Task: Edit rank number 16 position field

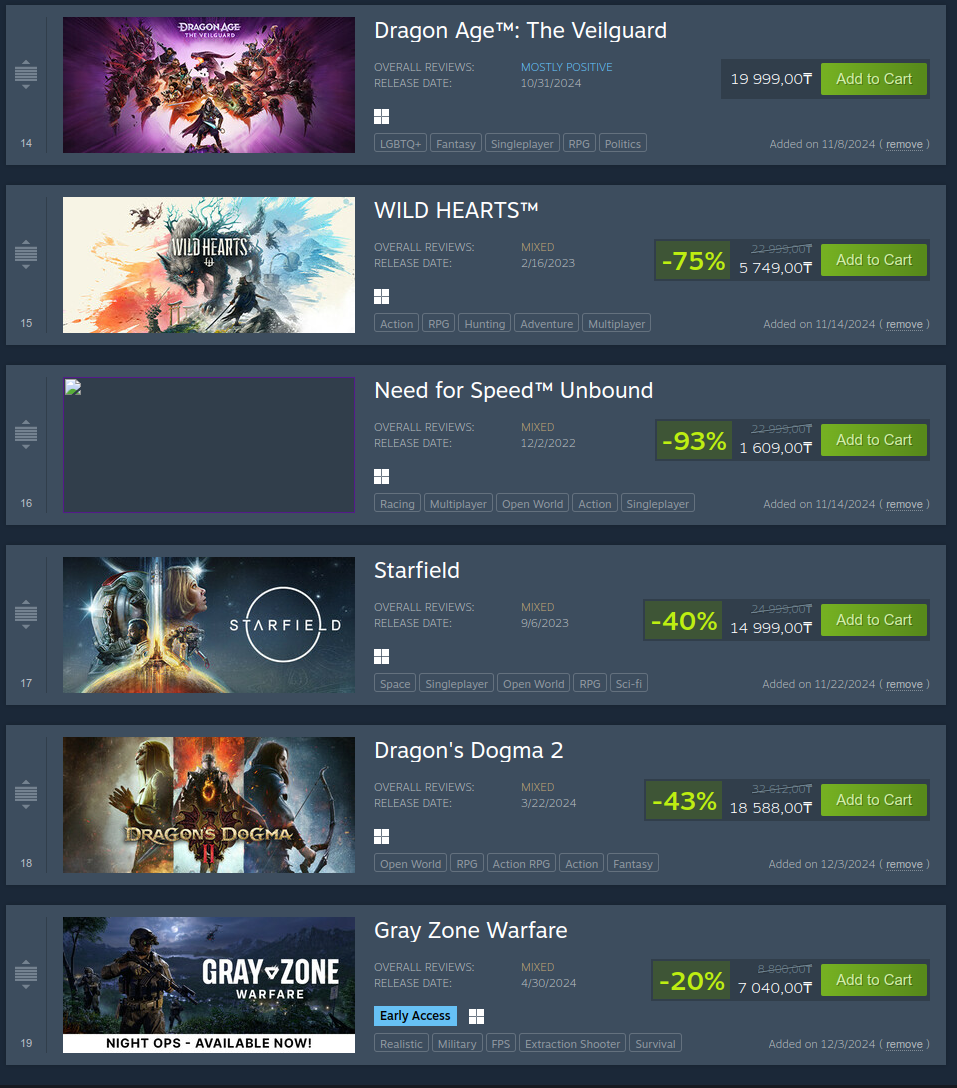Action: (x=26, y=503)
